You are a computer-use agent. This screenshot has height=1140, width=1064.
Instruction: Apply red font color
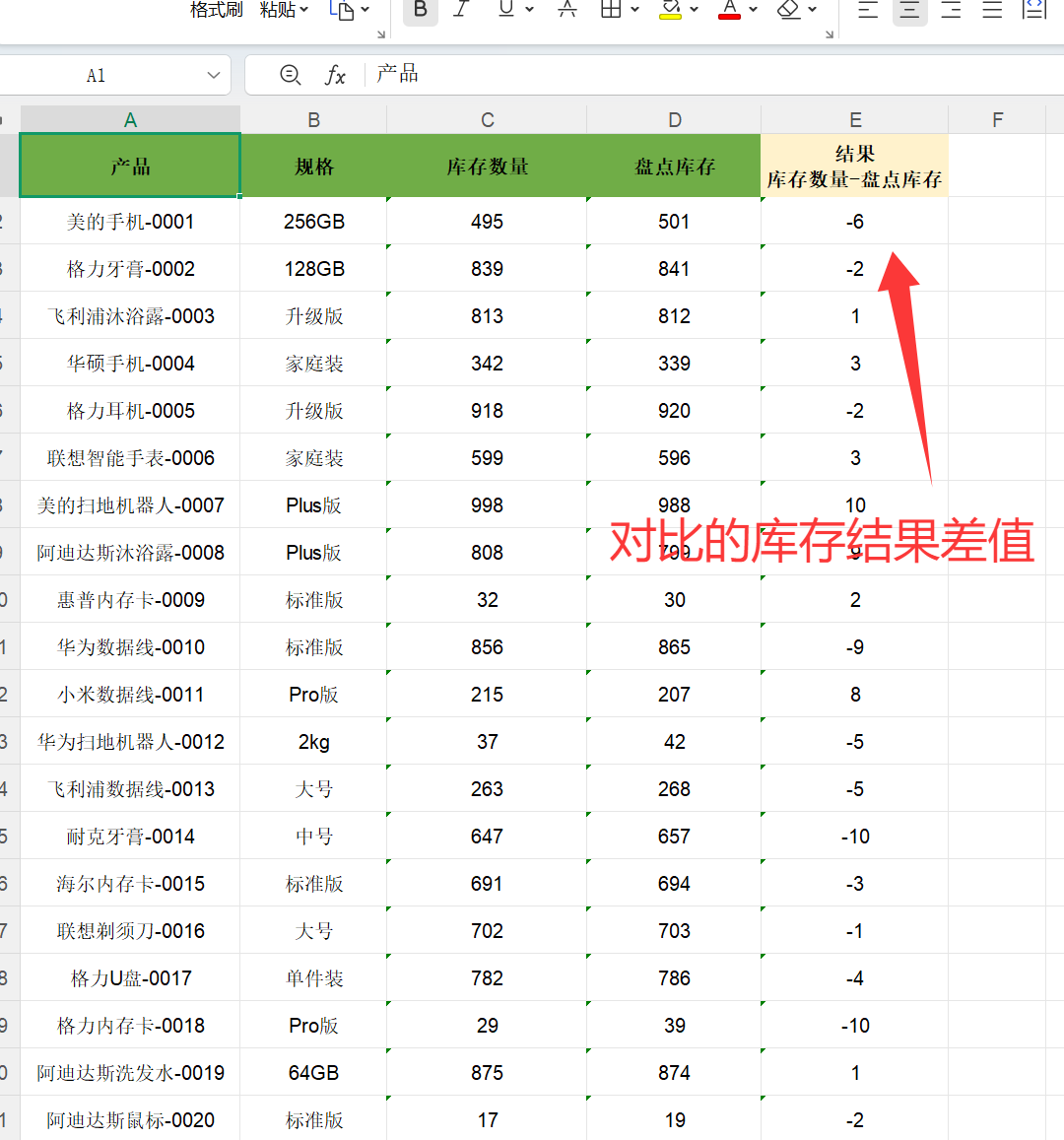(x=730, y=9)
